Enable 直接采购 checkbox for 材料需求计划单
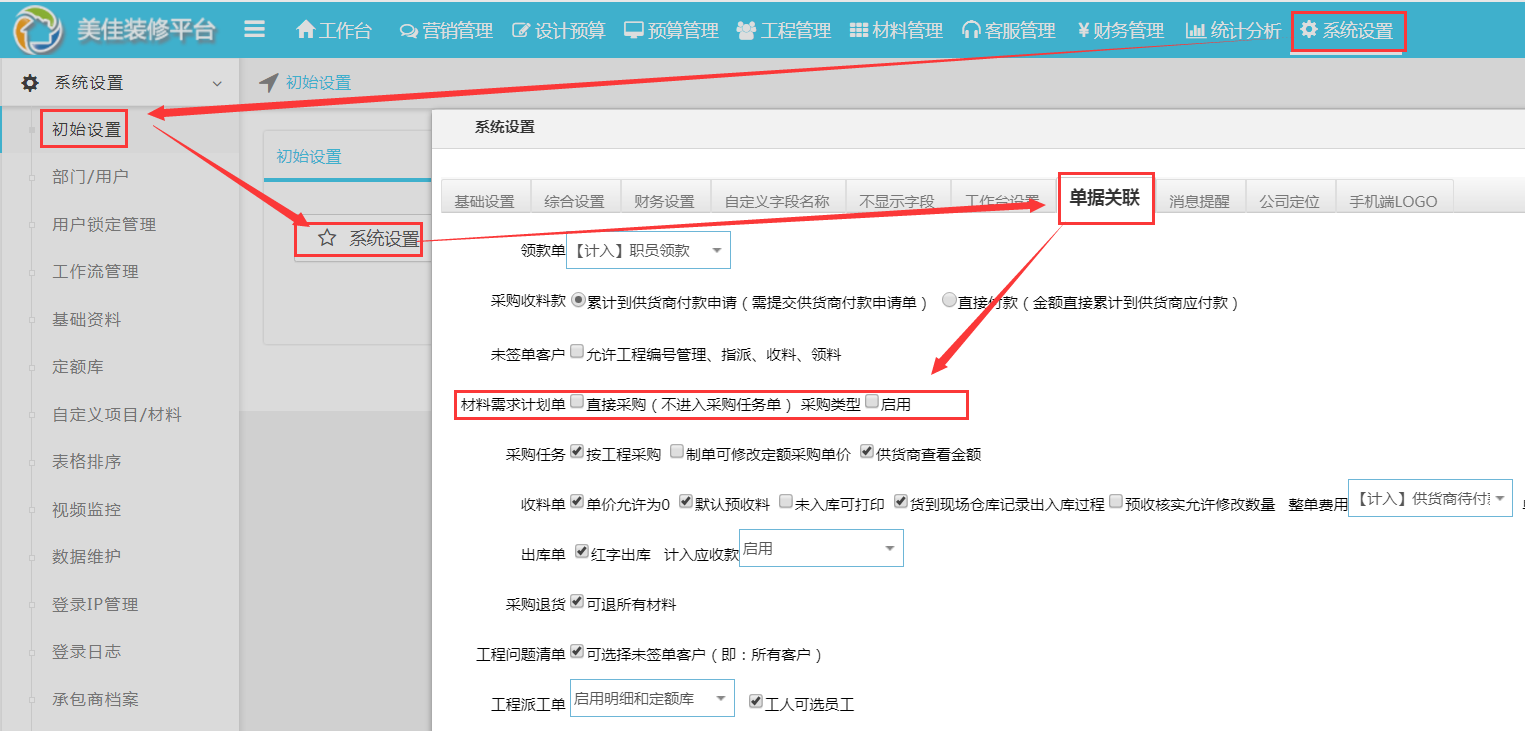 click(x=577, y=402)
